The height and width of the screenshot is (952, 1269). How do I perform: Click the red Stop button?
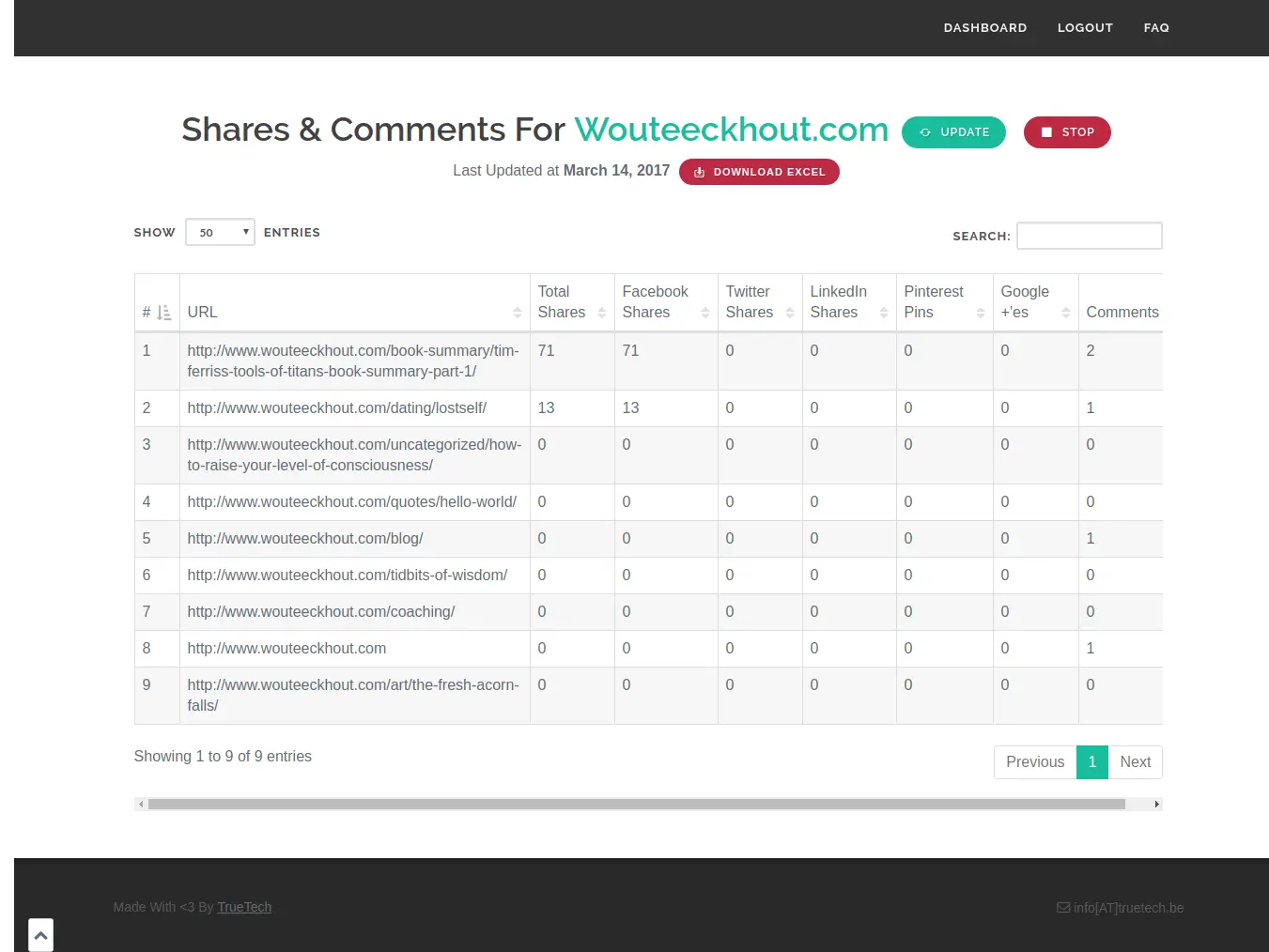[x=1067, y=132]
